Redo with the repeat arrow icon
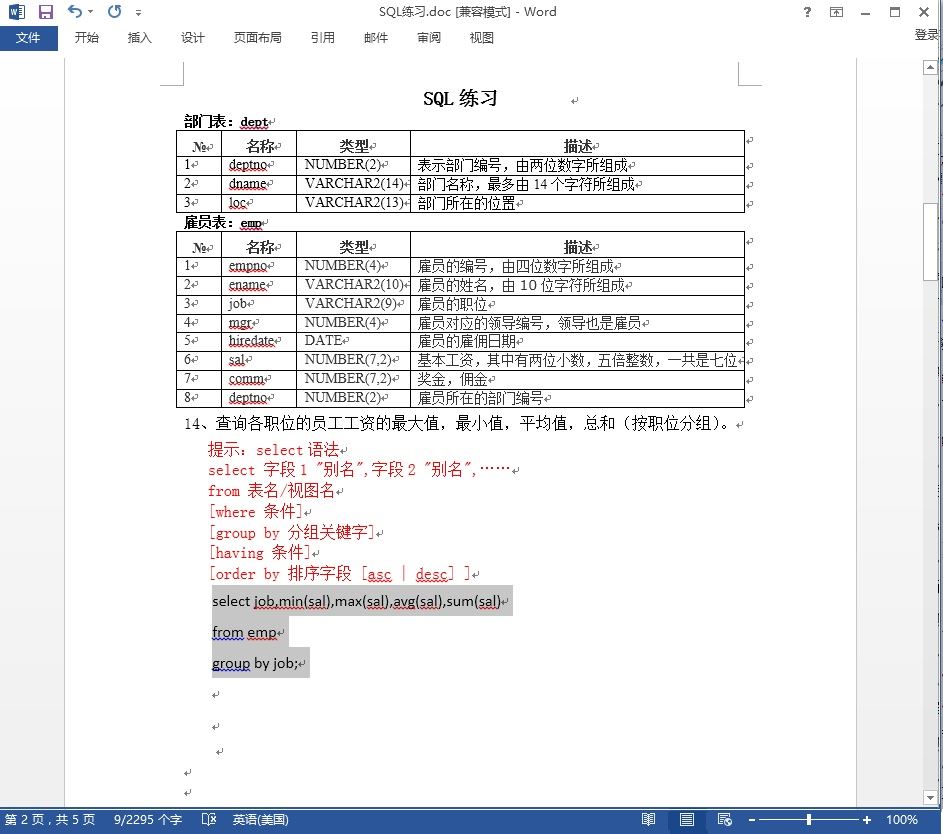The width and height of the screenshot is (943, 834). [114, 11]
